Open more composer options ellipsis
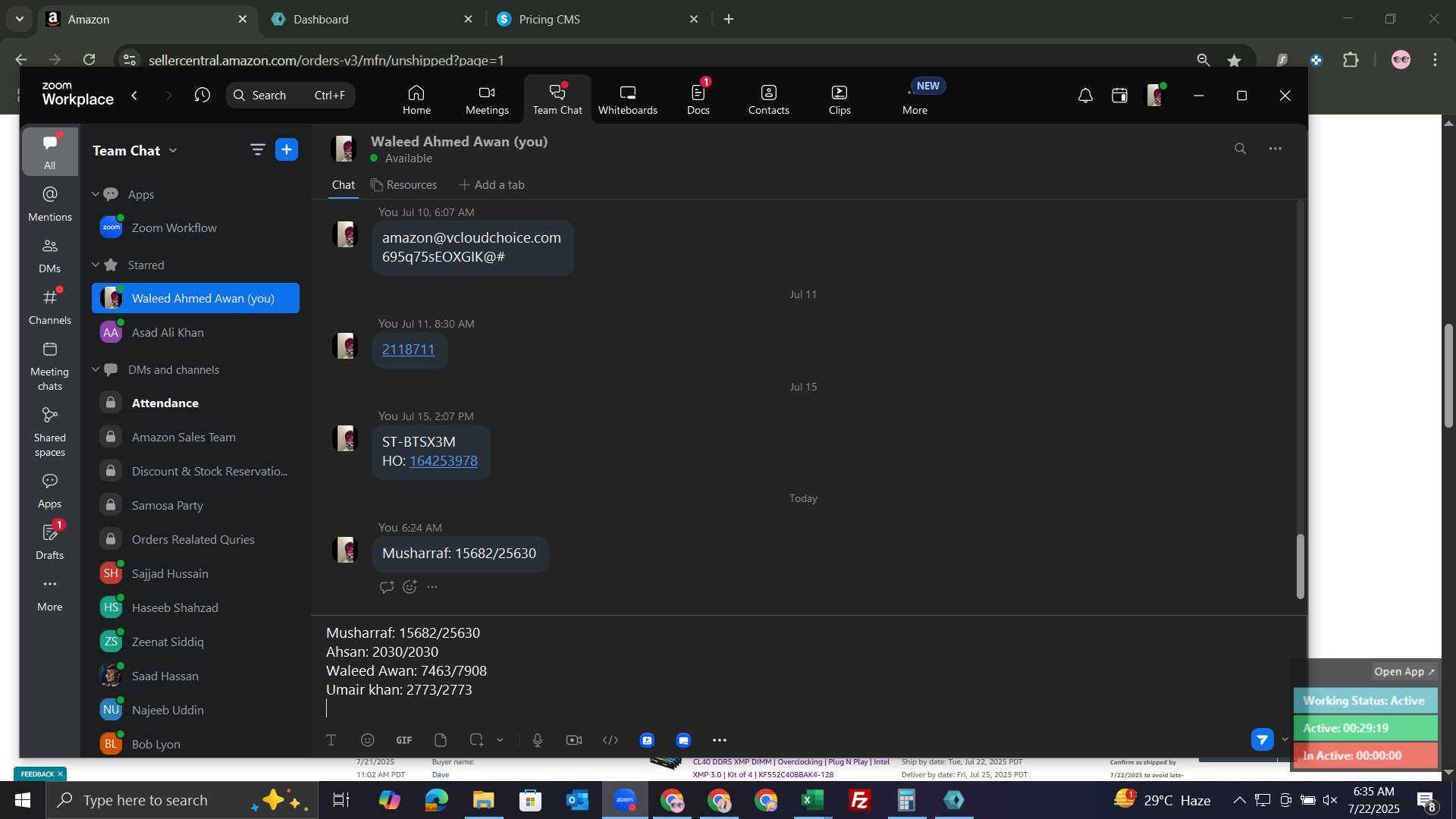Screen dimensions: 1456x819 point(720,740)
